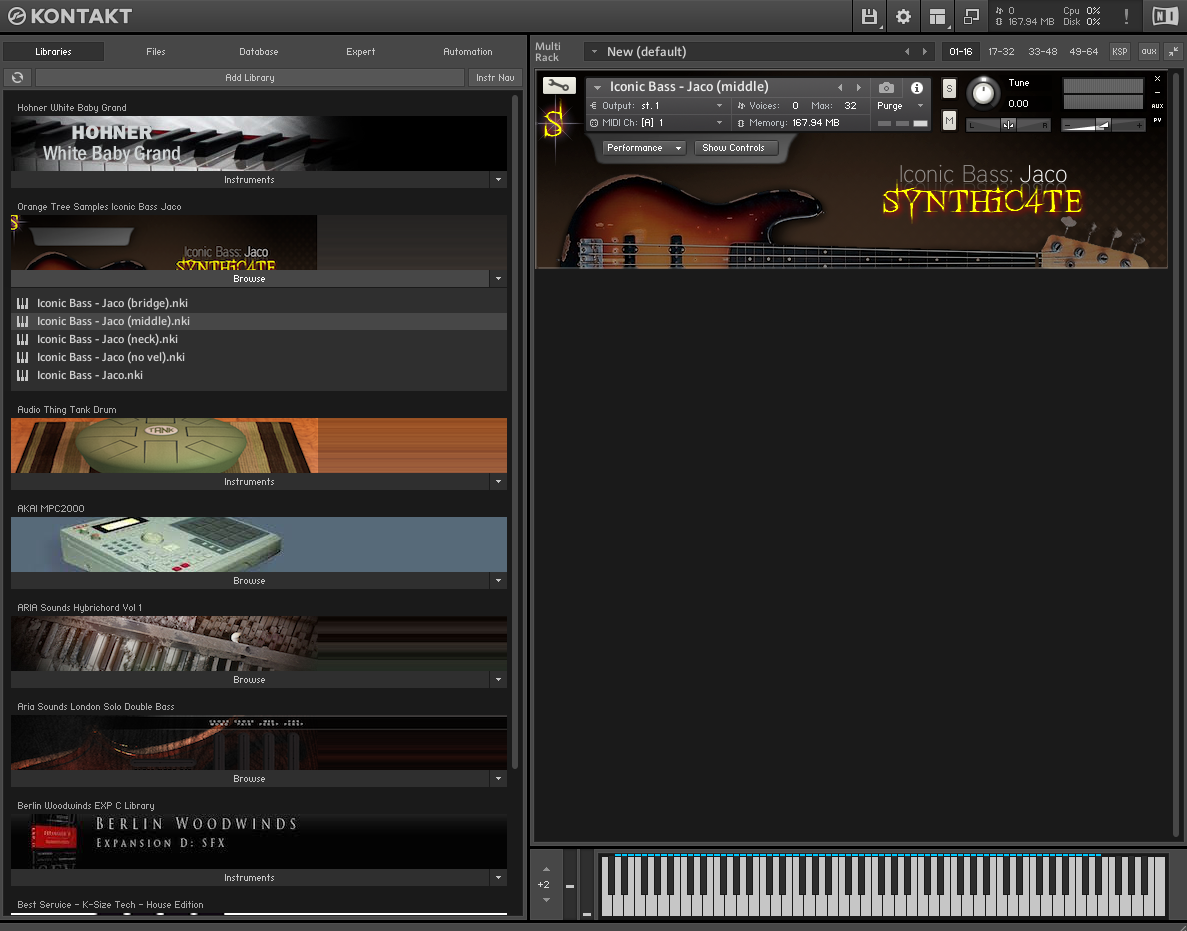Expand the AKAI MPC2000 library options arrow
The image size is (1187, 931).
click(x=498, y=581)
